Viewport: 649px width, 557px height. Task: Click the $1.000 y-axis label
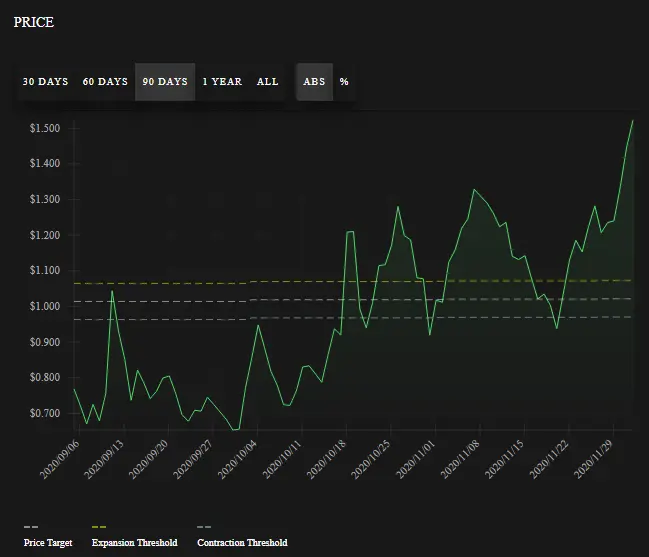click(x=45, y=306)
